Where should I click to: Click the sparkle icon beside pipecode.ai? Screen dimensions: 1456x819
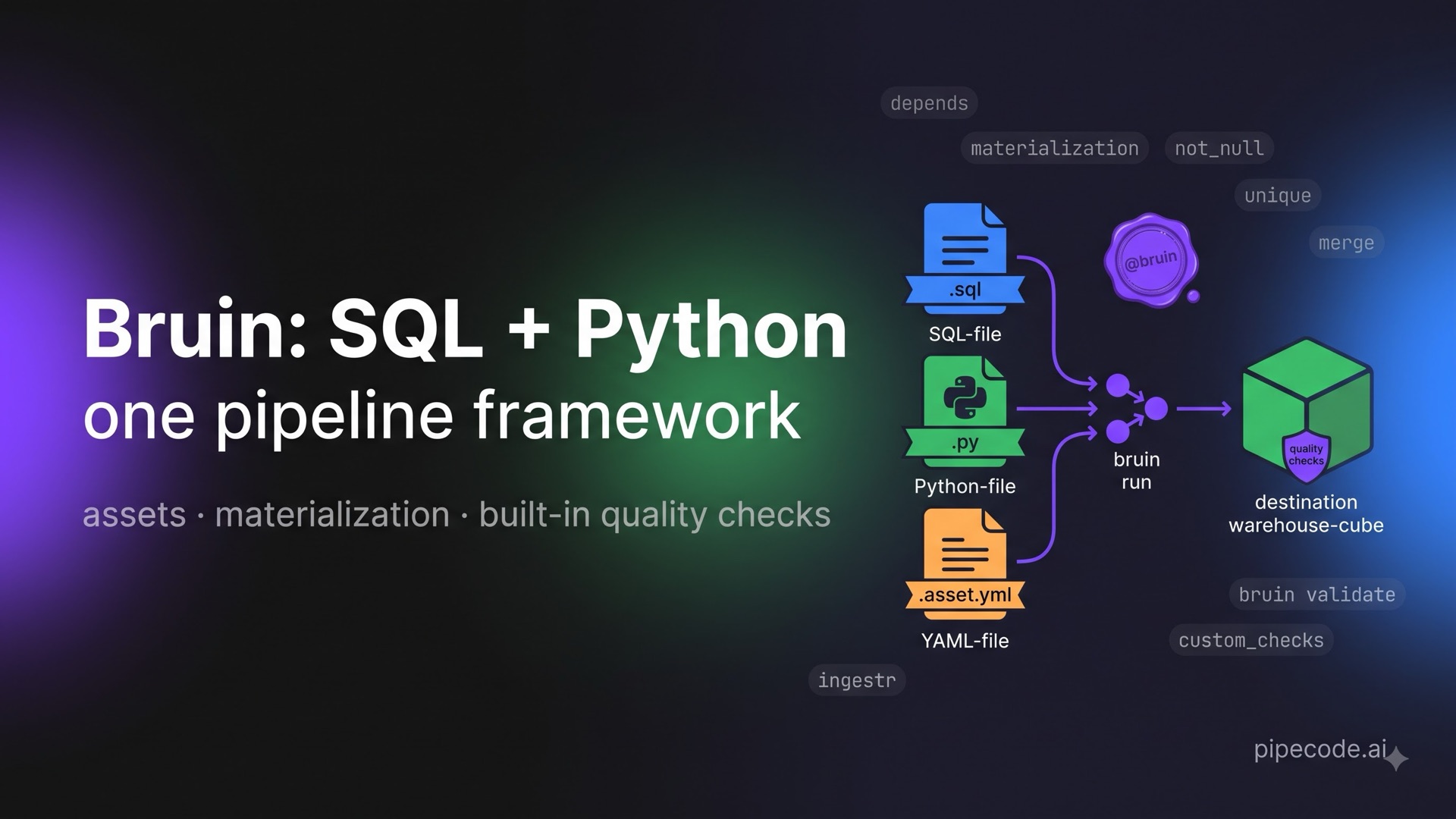1397,758
